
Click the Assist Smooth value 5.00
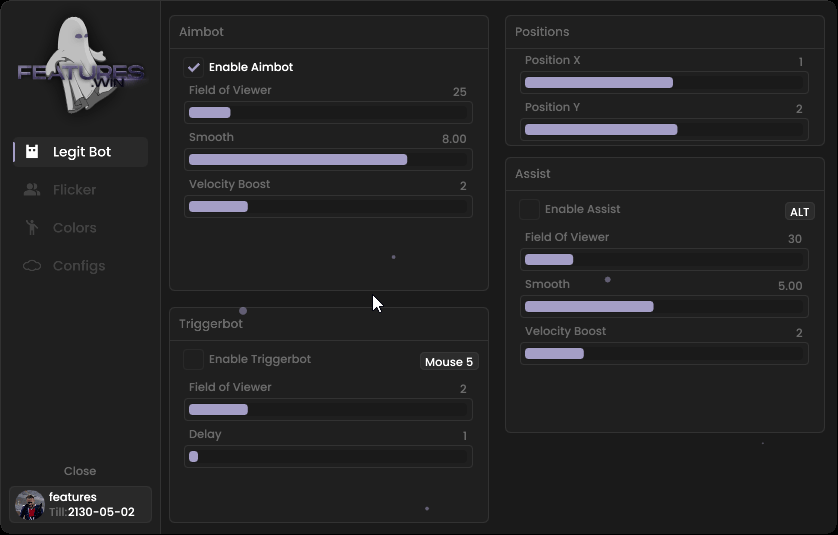pyautogui.click(x=790, y=286)
